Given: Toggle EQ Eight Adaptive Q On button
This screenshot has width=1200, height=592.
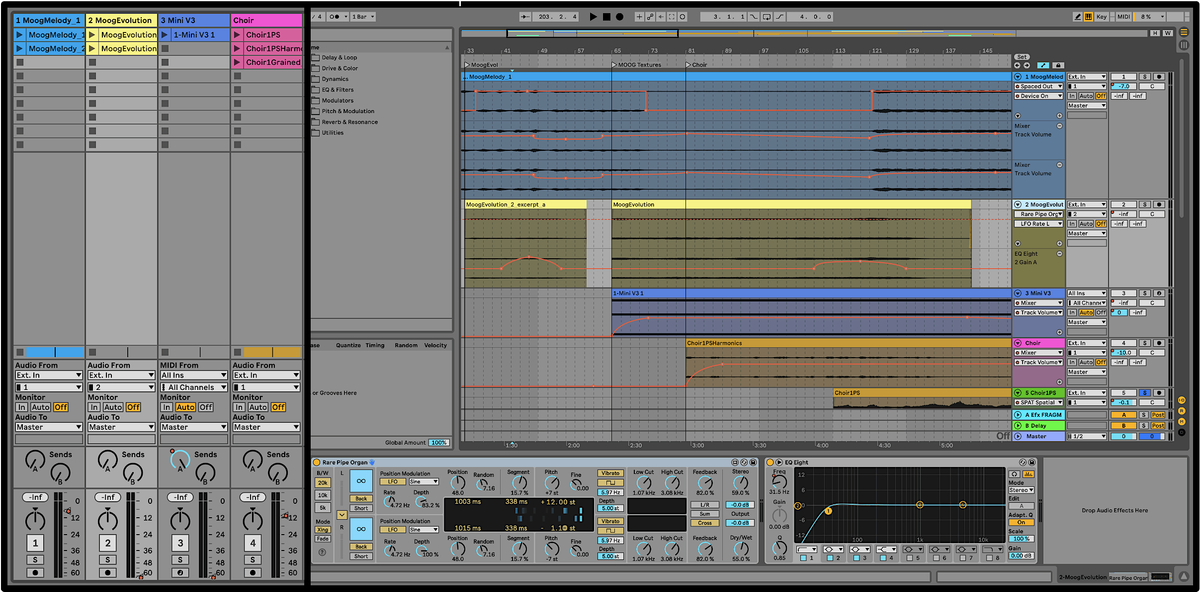Looking at the screenshot, I should click(1020, 522).
